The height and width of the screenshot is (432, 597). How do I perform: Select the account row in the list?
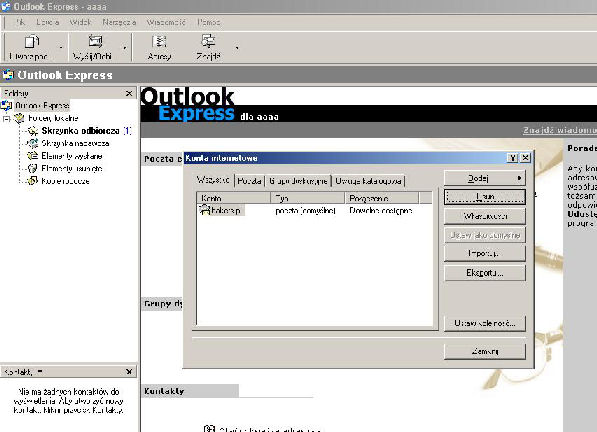click(x=315, y=210)
